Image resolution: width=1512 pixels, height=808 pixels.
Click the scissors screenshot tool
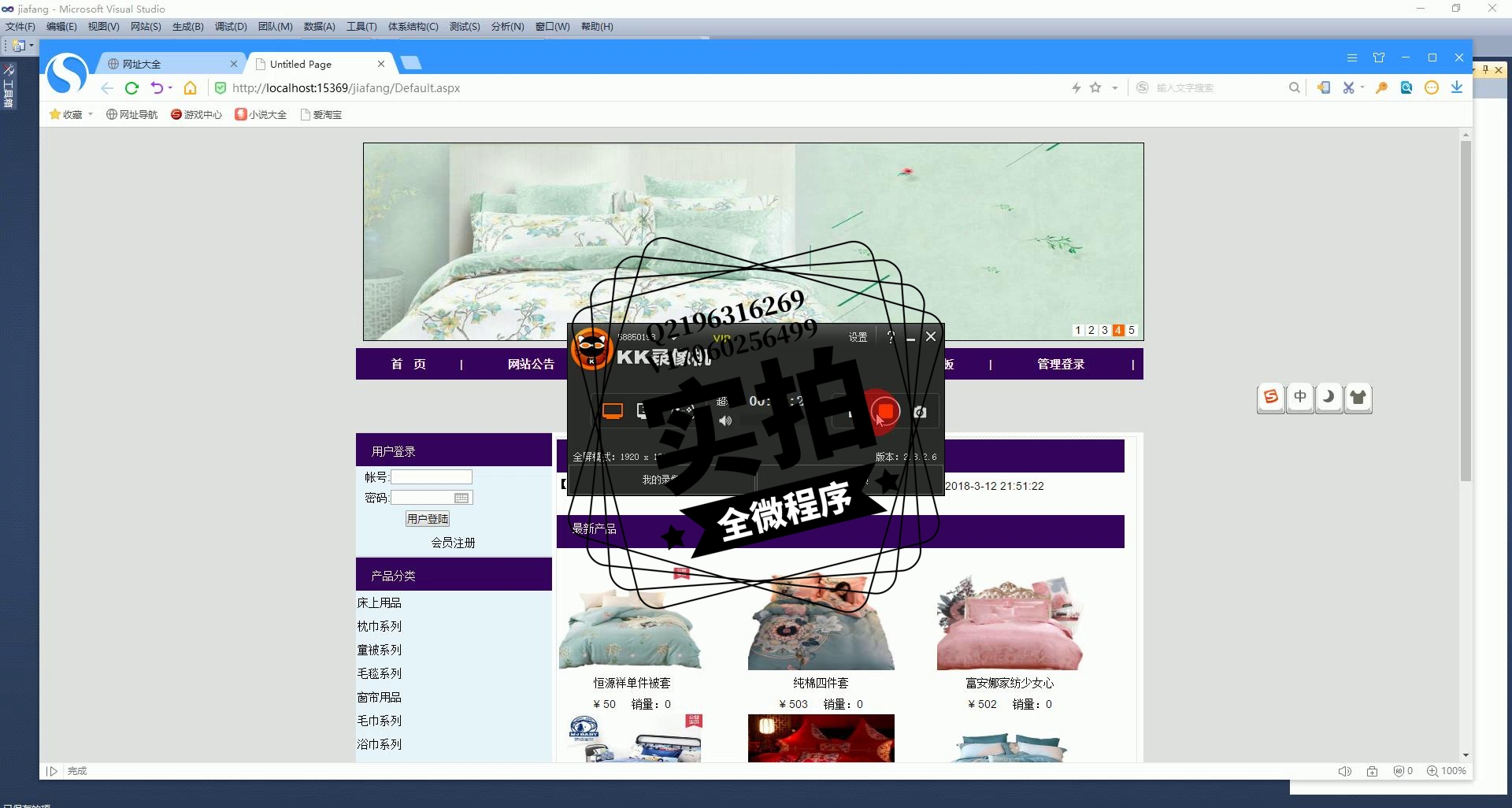tap(1348, 87)
